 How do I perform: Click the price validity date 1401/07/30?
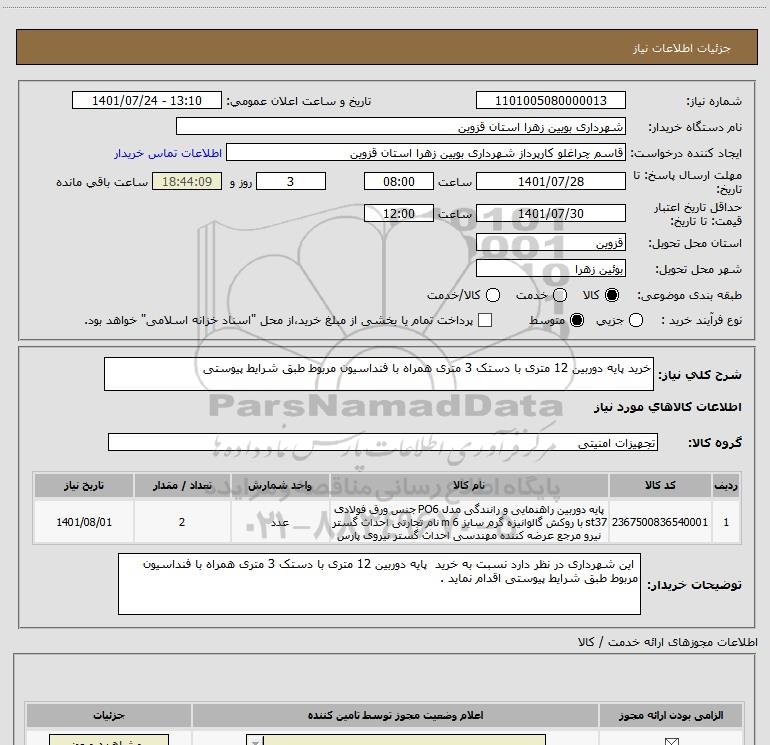coord(550,214)
